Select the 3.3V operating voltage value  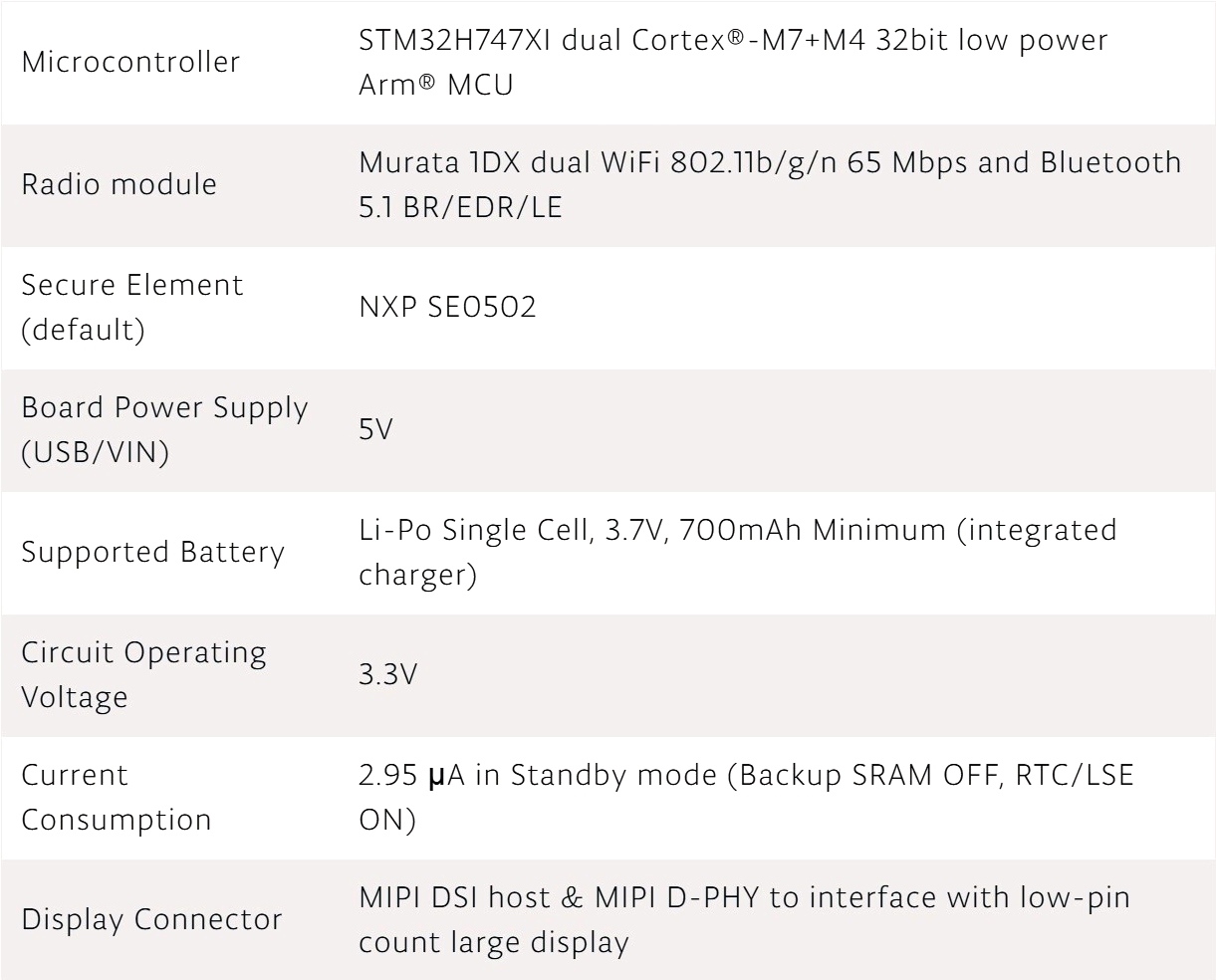[387, 675]
